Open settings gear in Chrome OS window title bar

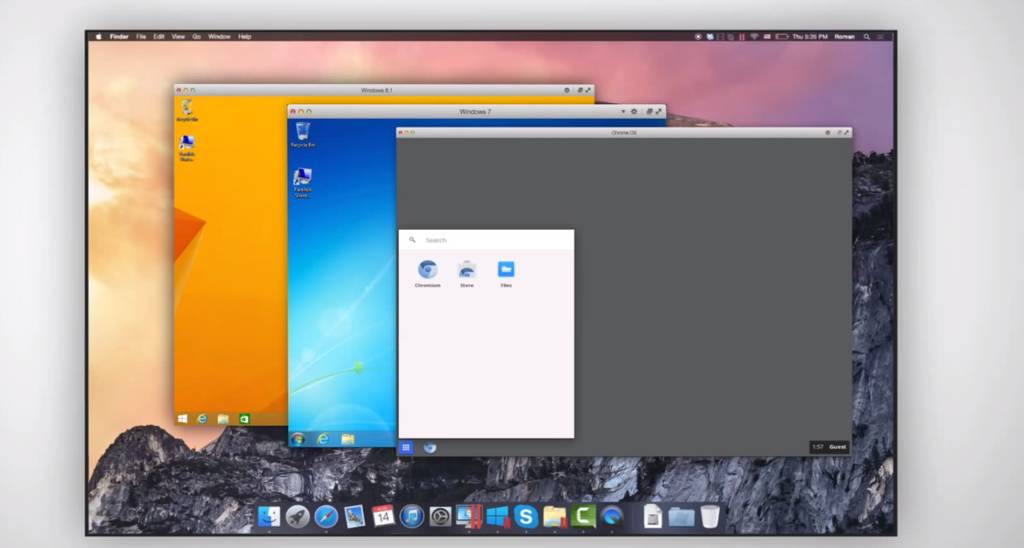(827, 133)
